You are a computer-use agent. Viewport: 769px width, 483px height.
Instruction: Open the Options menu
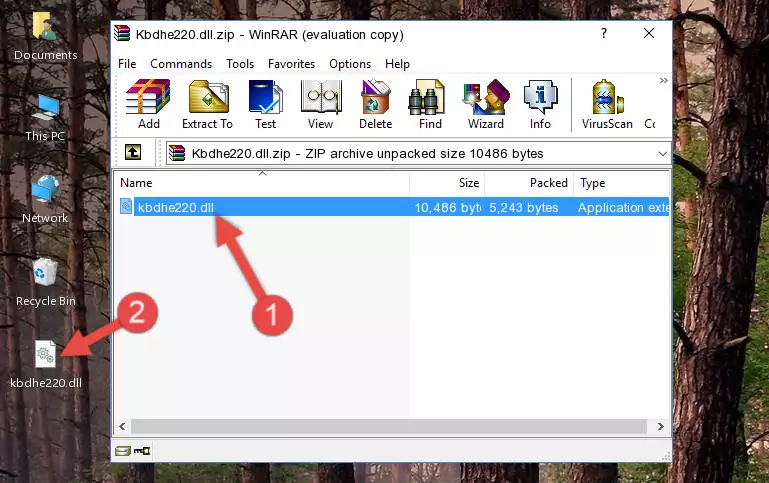pyautogui.click(x=350, y=64)
